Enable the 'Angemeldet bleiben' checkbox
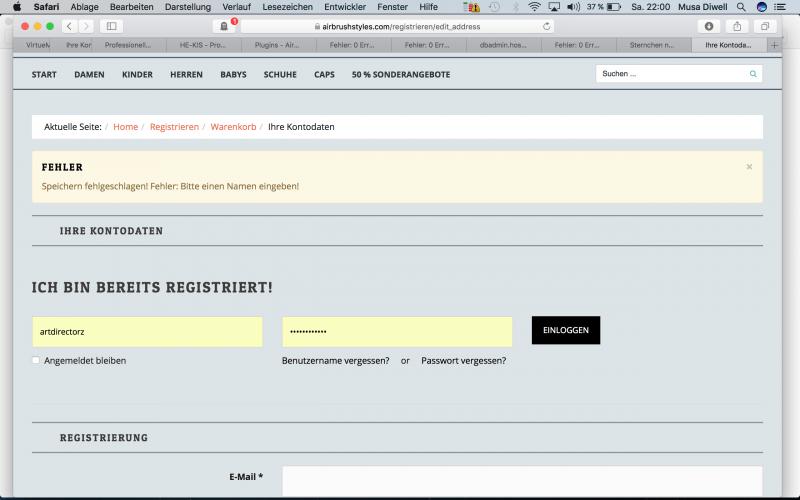The image size is (800, 500). point(36,360)
